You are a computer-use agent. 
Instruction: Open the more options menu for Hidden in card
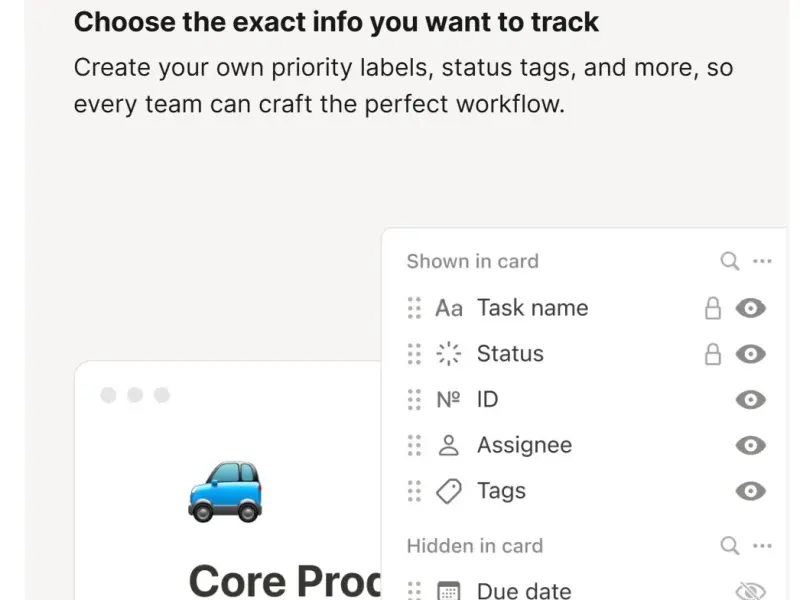point(762,546)
